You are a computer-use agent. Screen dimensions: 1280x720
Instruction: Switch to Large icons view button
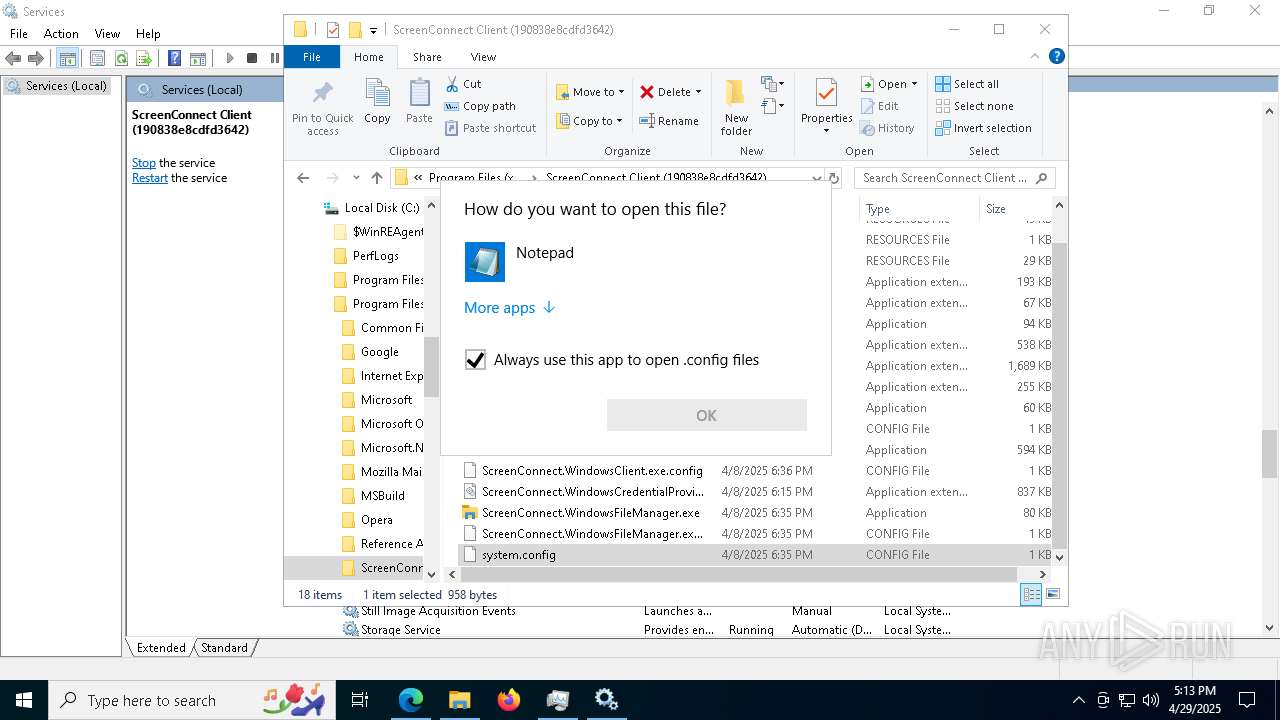[x=1052, y=594]
